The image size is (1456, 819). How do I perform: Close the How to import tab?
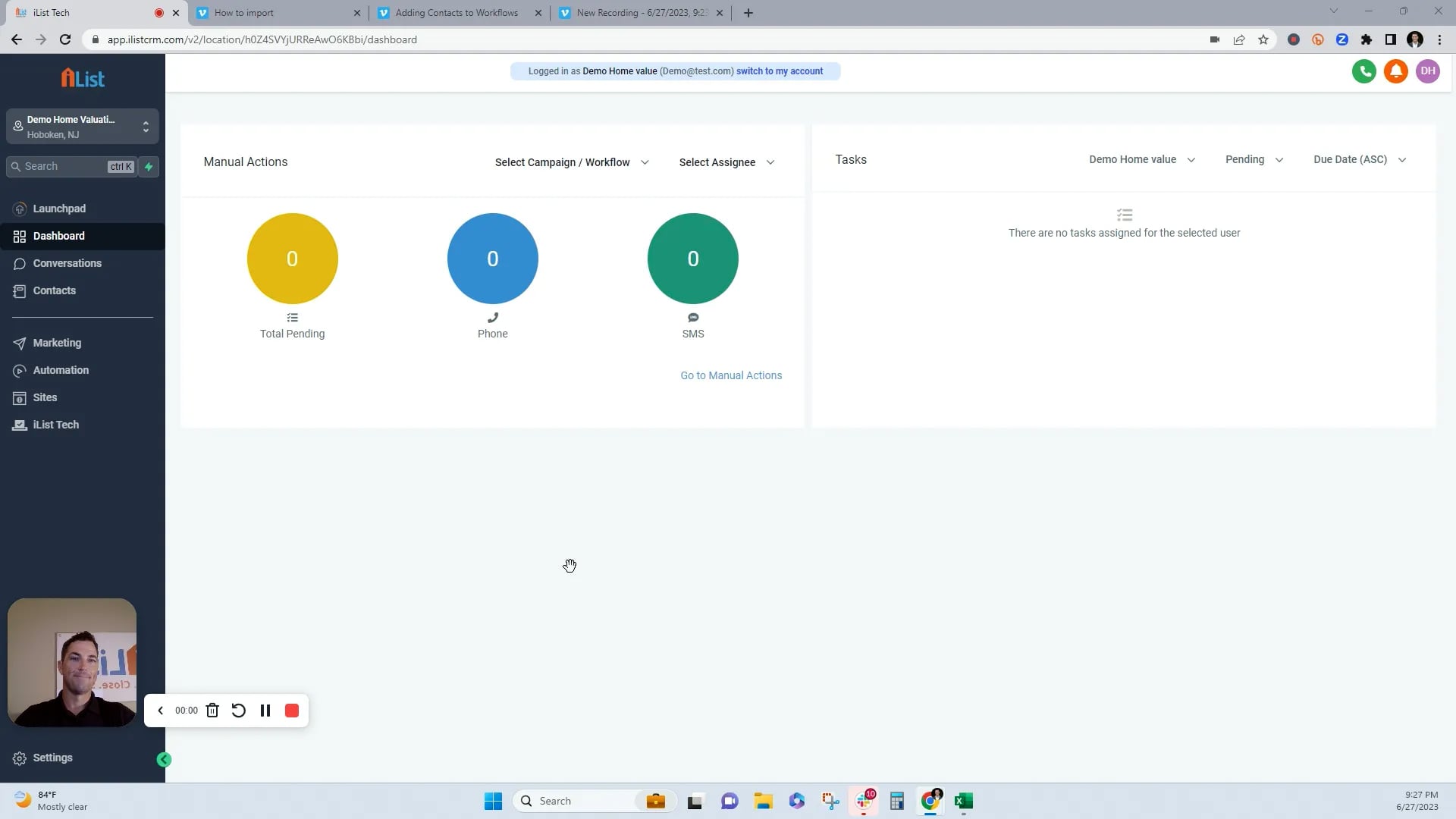tap(357, 13)
